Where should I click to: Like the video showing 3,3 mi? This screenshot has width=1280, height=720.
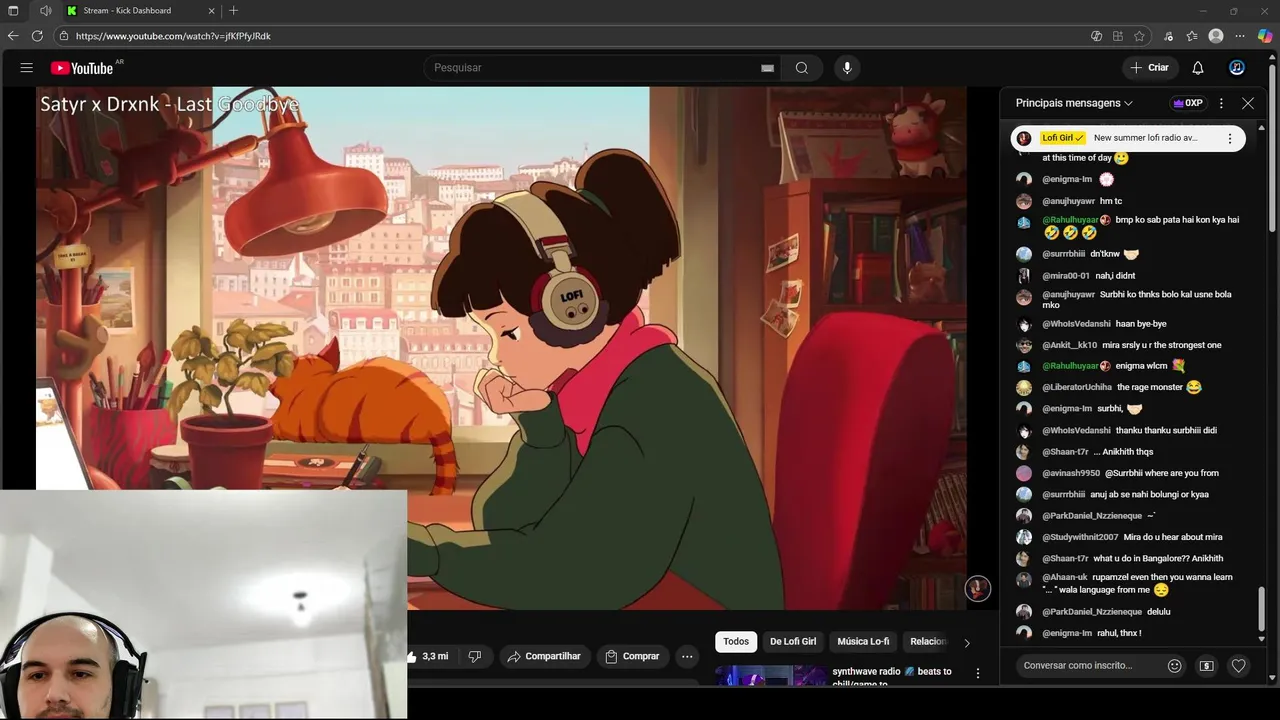click(x=430, y=656)
